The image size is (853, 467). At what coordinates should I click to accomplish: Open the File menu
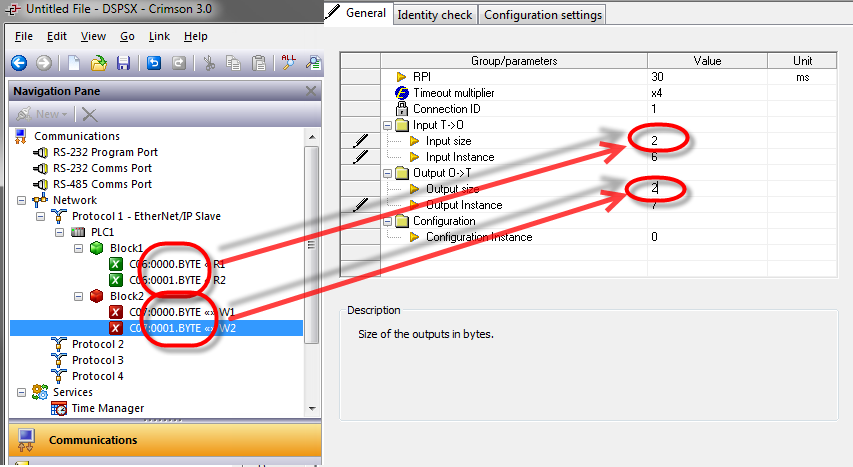(x=23, y=36)
